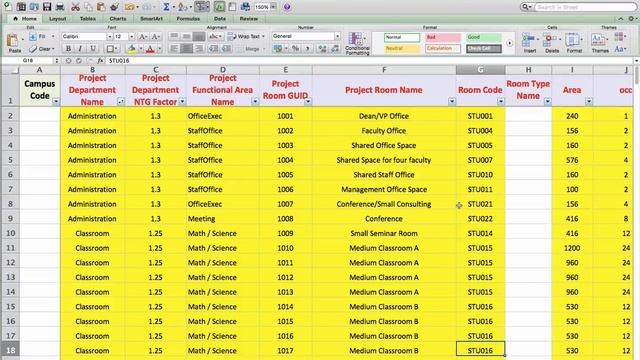Open the theme fonts Aa dropdown

[620, 49]
